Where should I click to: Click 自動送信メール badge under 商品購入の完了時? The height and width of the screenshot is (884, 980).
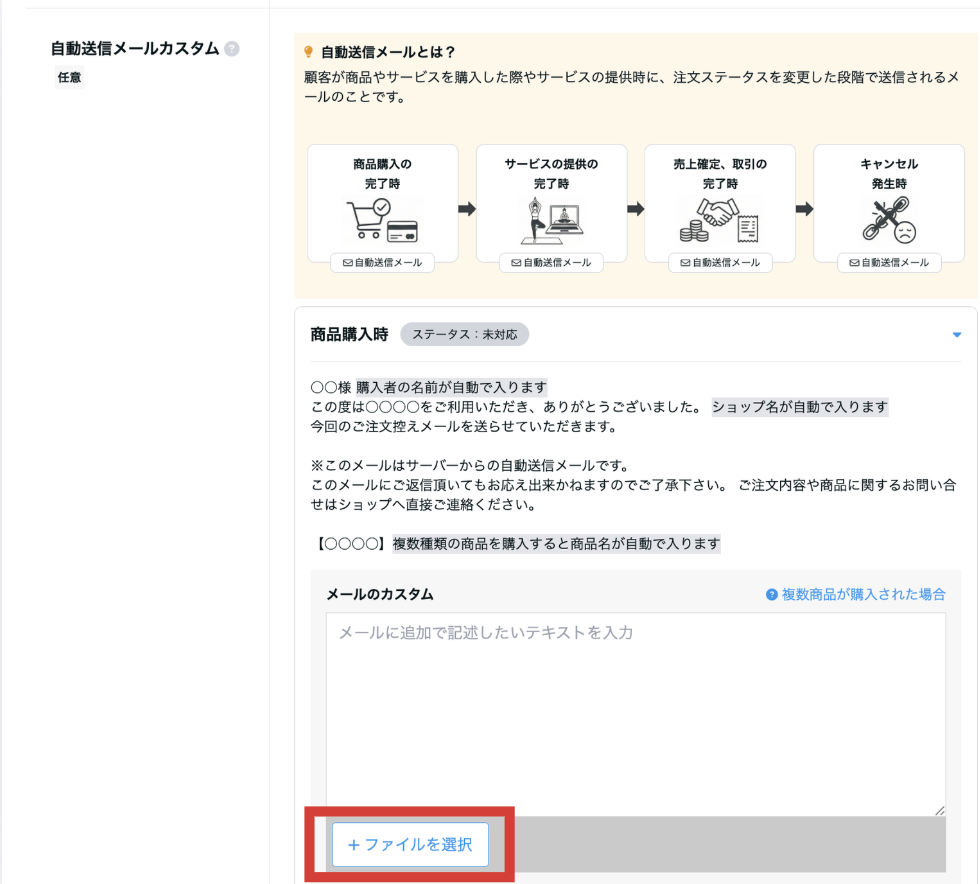tap(382, 263)
